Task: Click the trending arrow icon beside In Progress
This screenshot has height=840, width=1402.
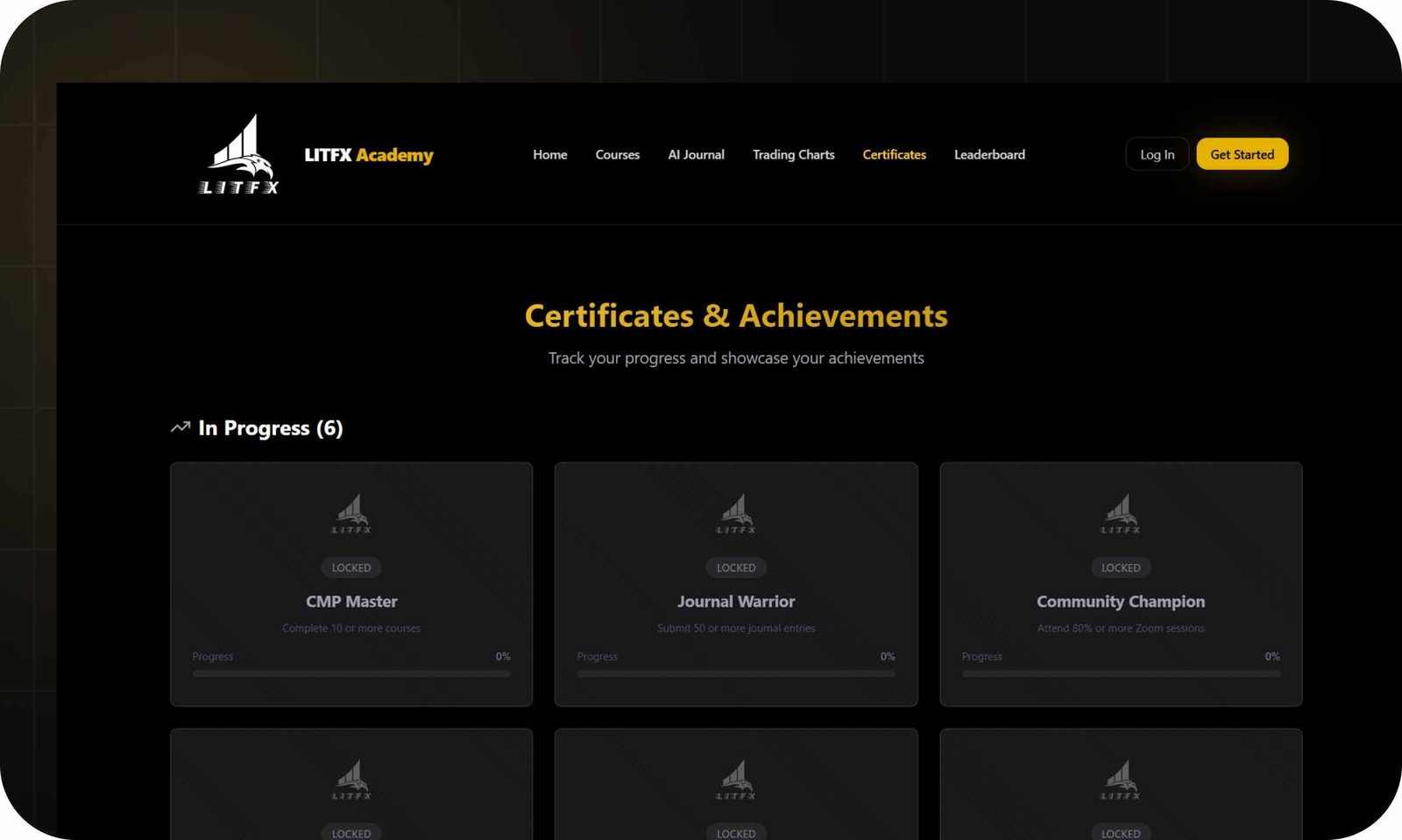Action: point(181,427)
